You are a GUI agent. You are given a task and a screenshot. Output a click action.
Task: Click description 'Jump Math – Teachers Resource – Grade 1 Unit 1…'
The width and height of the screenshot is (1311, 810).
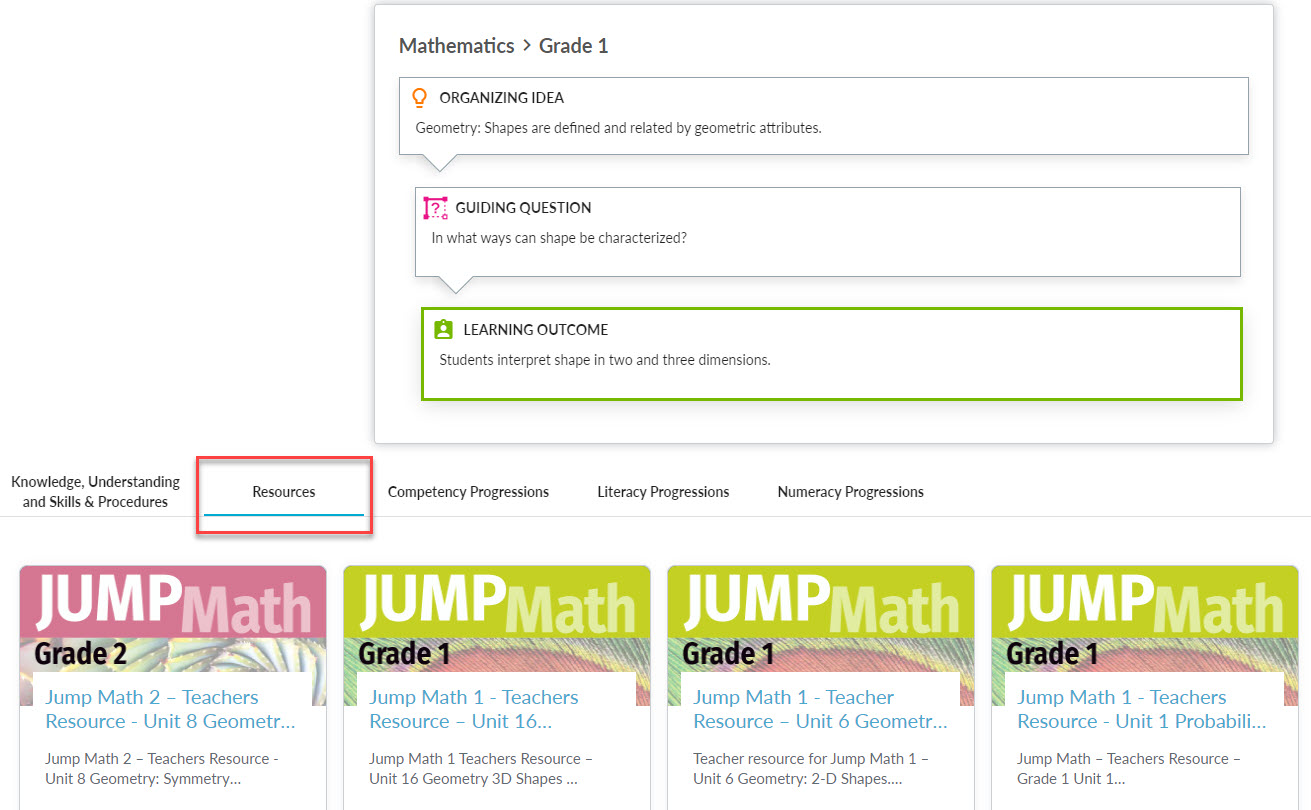coord(1129,769)
